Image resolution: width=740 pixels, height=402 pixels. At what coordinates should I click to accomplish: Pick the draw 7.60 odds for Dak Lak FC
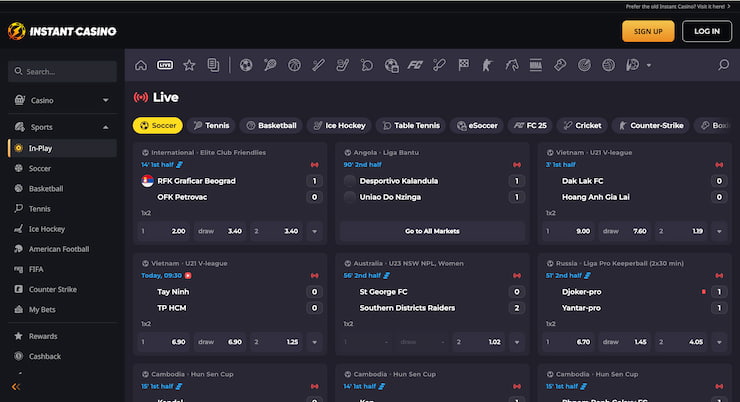point(624,231)
